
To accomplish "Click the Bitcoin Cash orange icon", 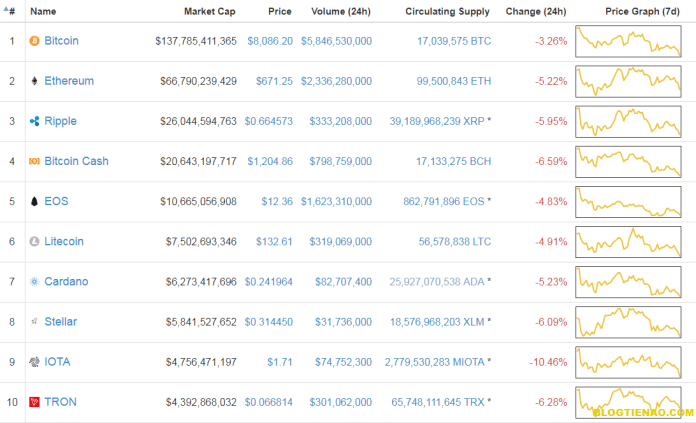I will tap(34, 161).
